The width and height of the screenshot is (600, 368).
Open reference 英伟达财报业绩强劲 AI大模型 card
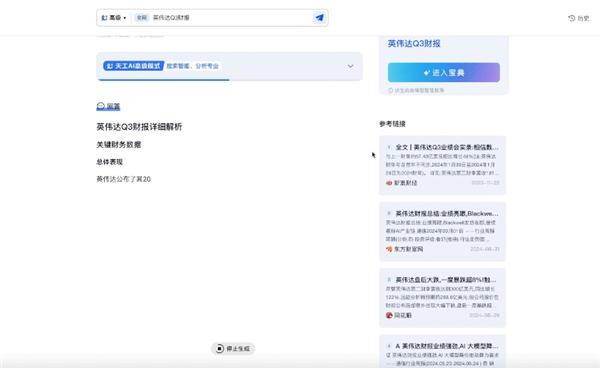pyautogui.click(x=442, y=351)
